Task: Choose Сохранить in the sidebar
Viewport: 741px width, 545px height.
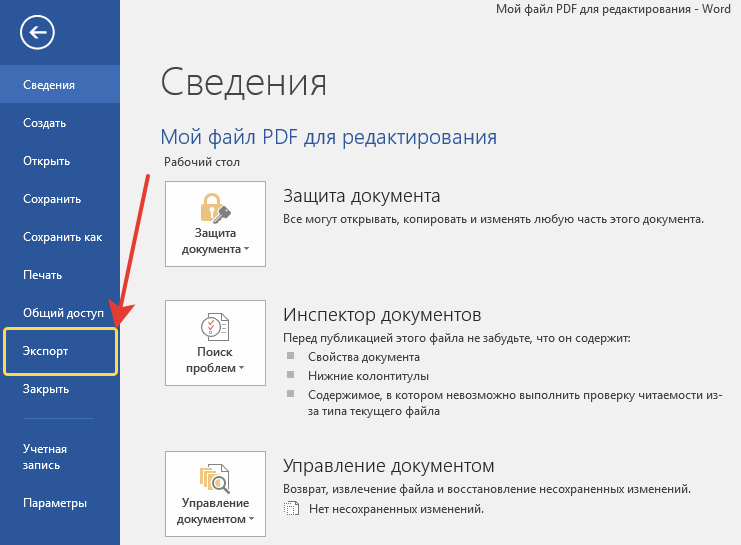Action: [x=60, y=199]
